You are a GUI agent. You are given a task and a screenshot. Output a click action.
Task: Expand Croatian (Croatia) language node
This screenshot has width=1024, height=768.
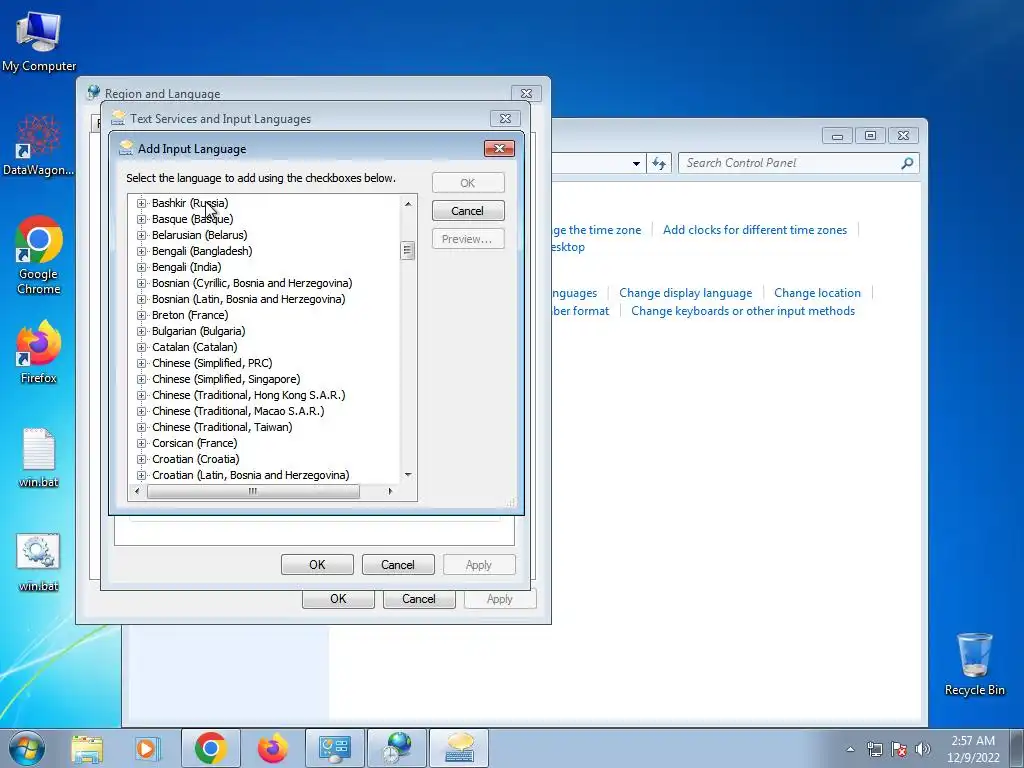click(x=141, y=459)
